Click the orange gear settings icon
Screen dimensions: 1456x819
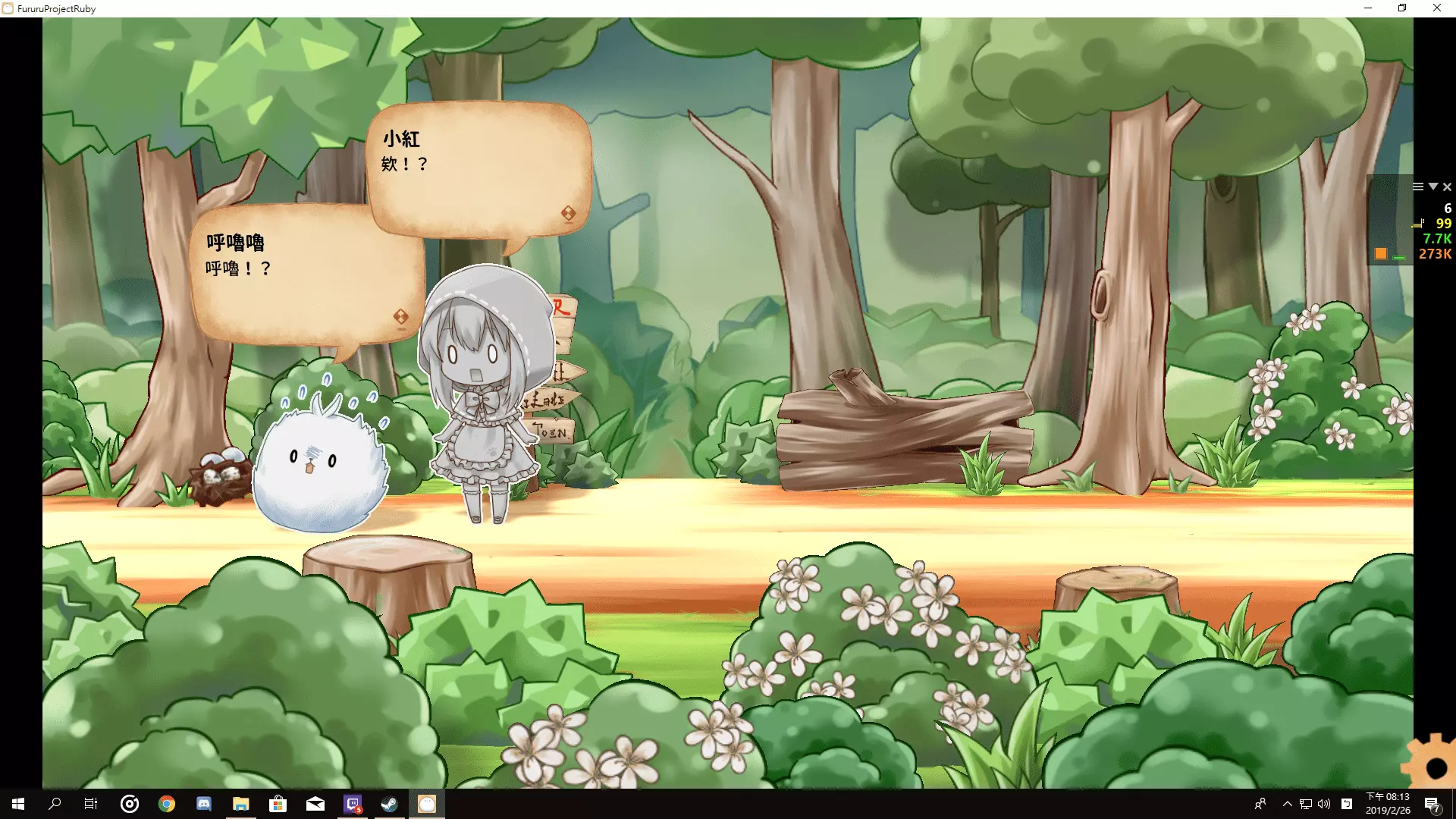(1432, 764)
